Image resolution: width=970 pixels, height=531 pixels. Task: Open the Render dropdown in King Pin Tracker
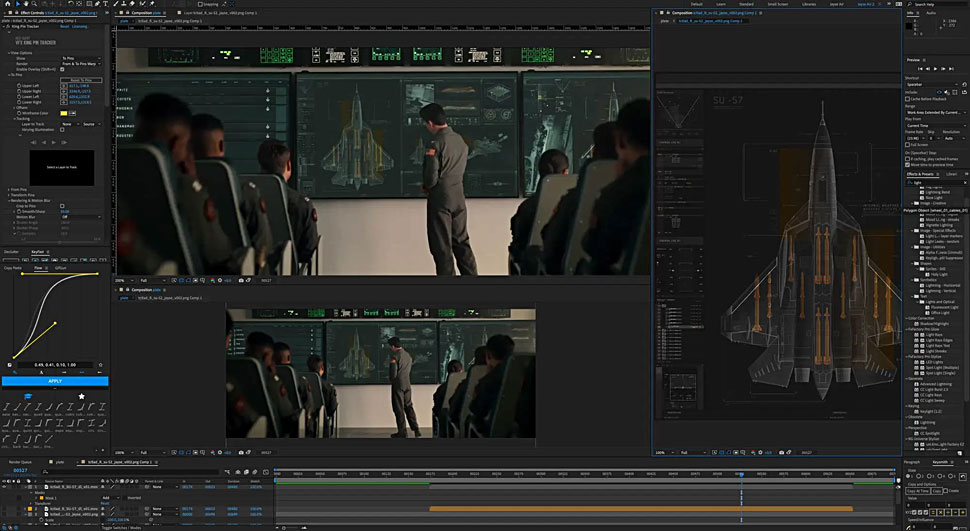tap(81, 64)
